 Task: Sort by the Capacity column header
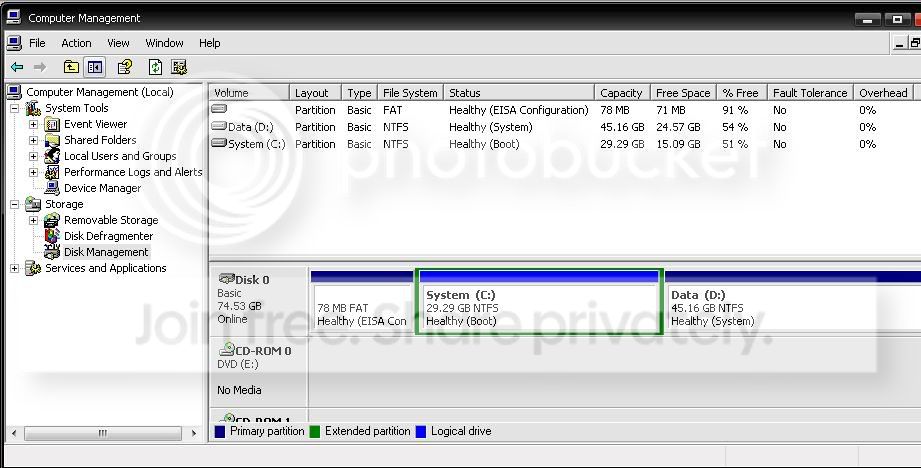623,93
